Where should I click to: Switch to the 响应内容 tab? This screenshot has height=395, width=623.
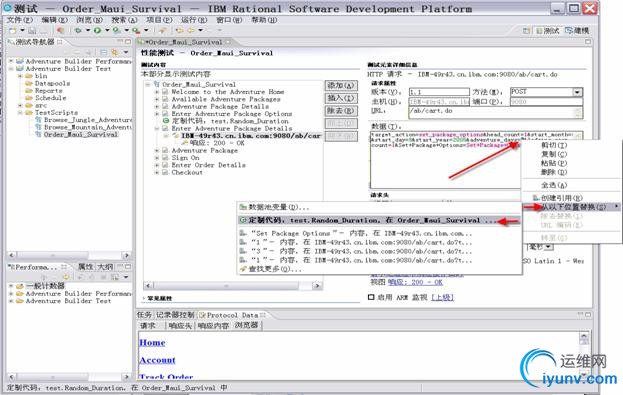click(x=213, y=325)
